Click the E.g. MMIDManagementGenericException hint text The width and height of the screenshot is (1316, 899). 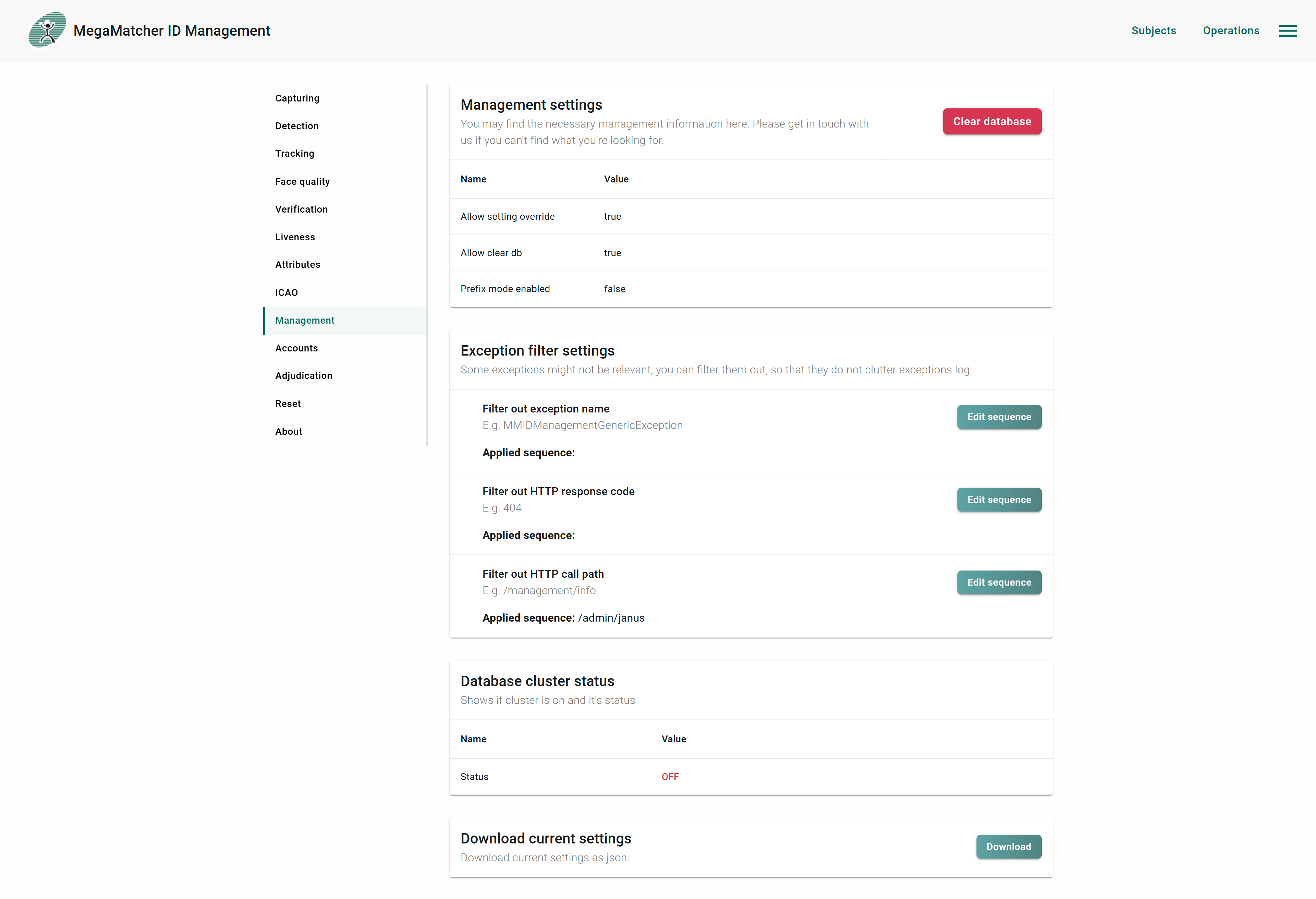(x=582, y=425)
